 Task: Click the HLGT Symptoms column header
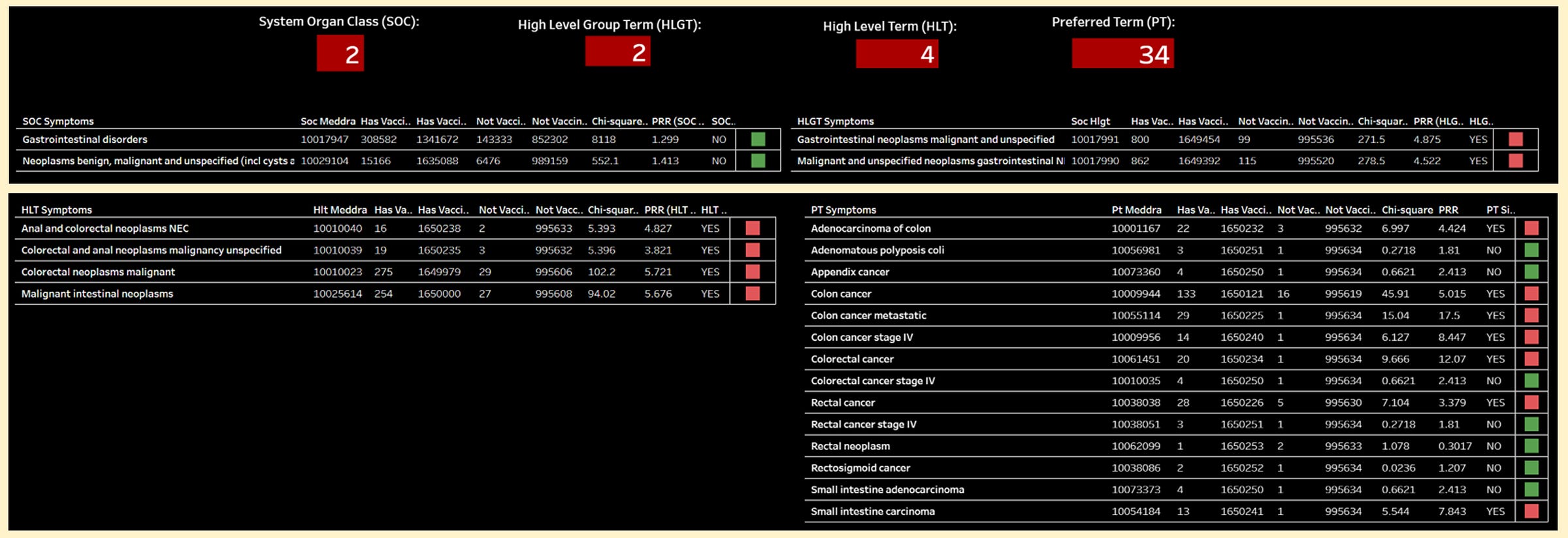[835, 121]
